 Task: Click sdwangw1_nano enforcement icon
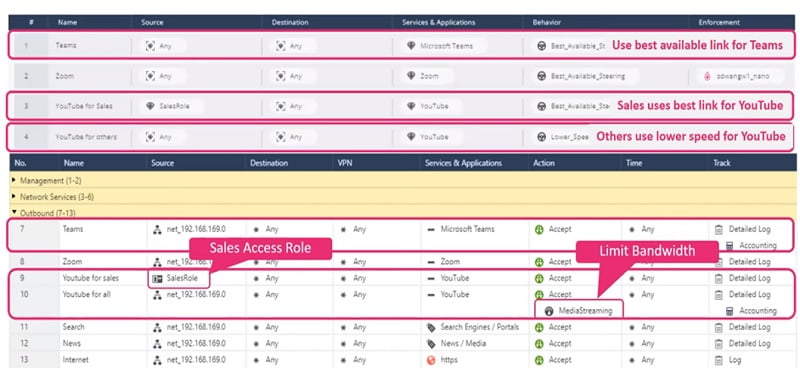(707, 76)
